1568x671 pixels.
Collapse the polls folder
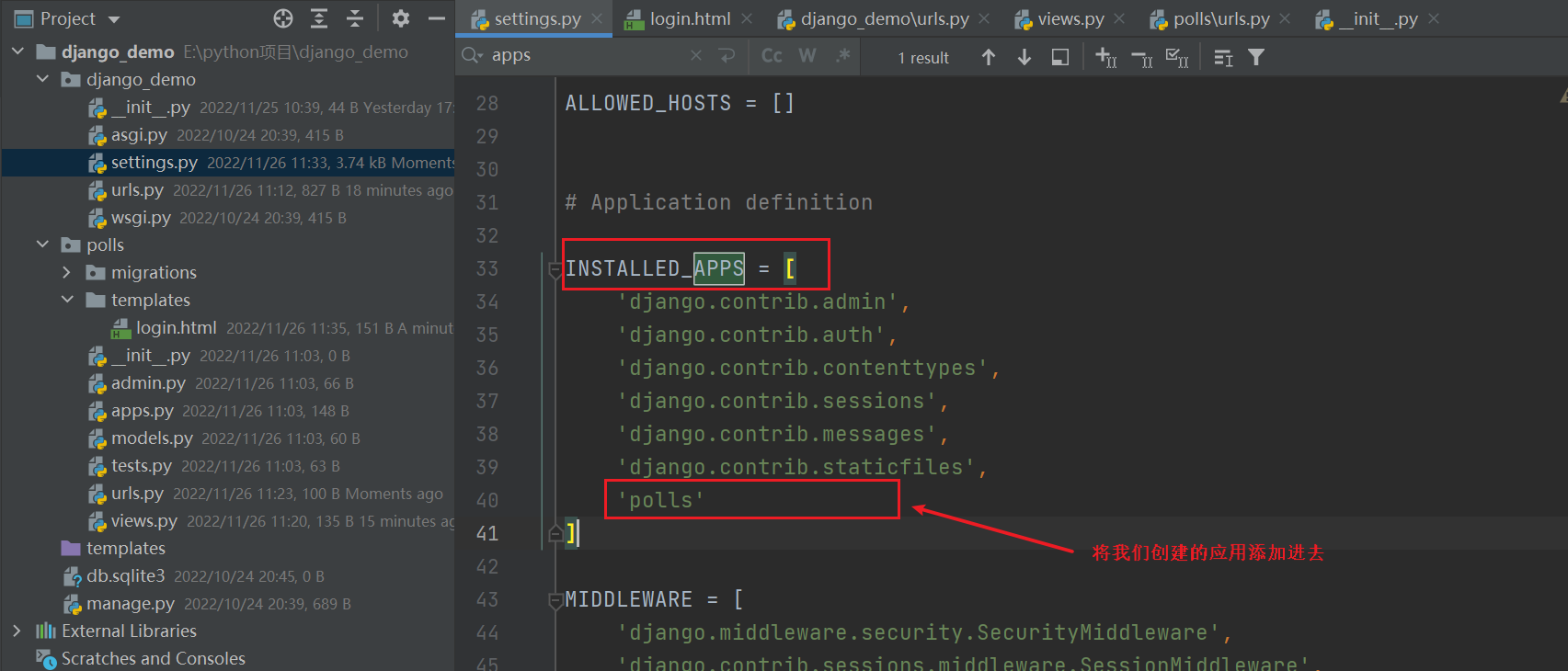pos(42,245)
